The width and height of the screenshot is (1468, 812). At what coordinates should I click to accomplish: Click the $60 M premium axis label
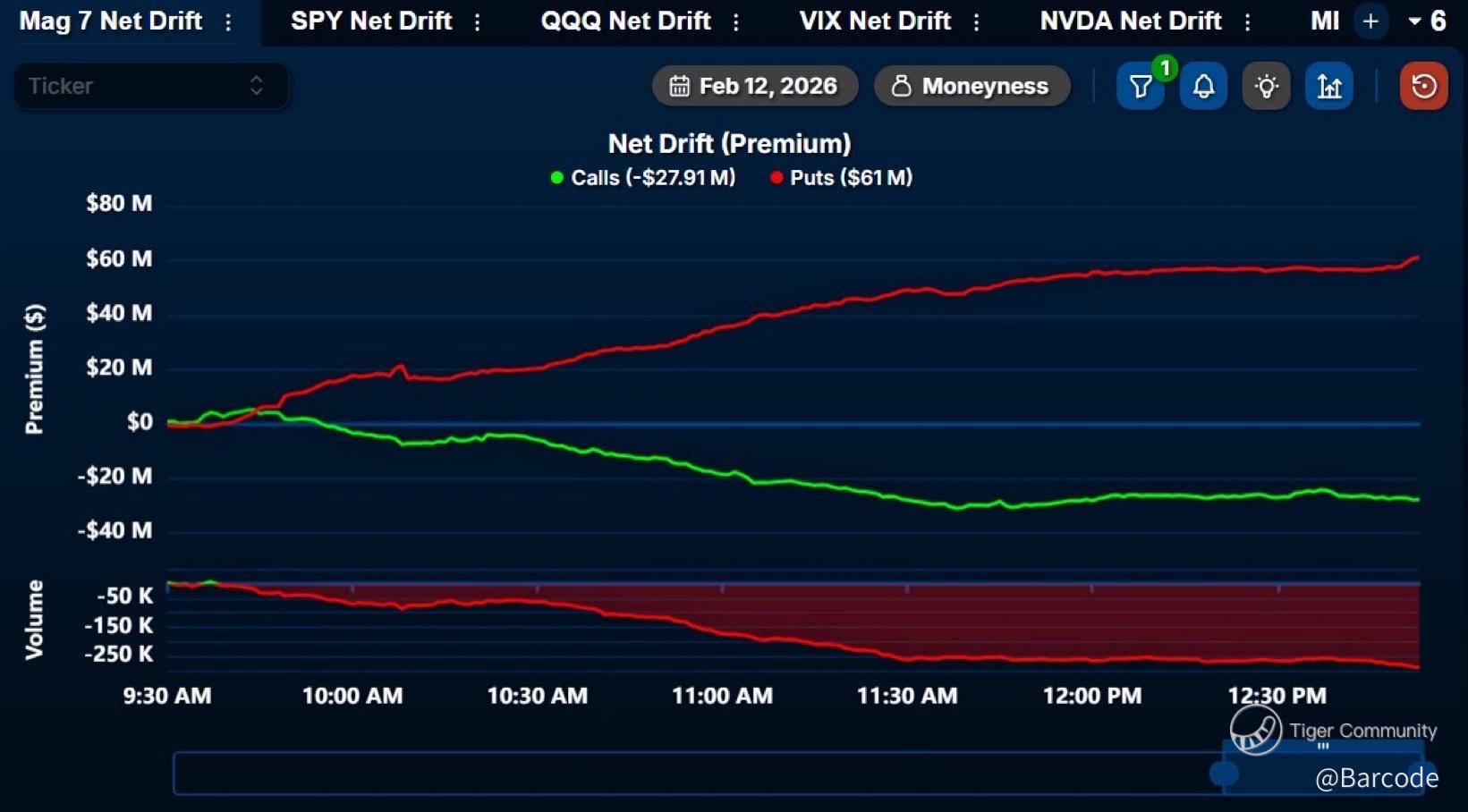pos(119,259)
